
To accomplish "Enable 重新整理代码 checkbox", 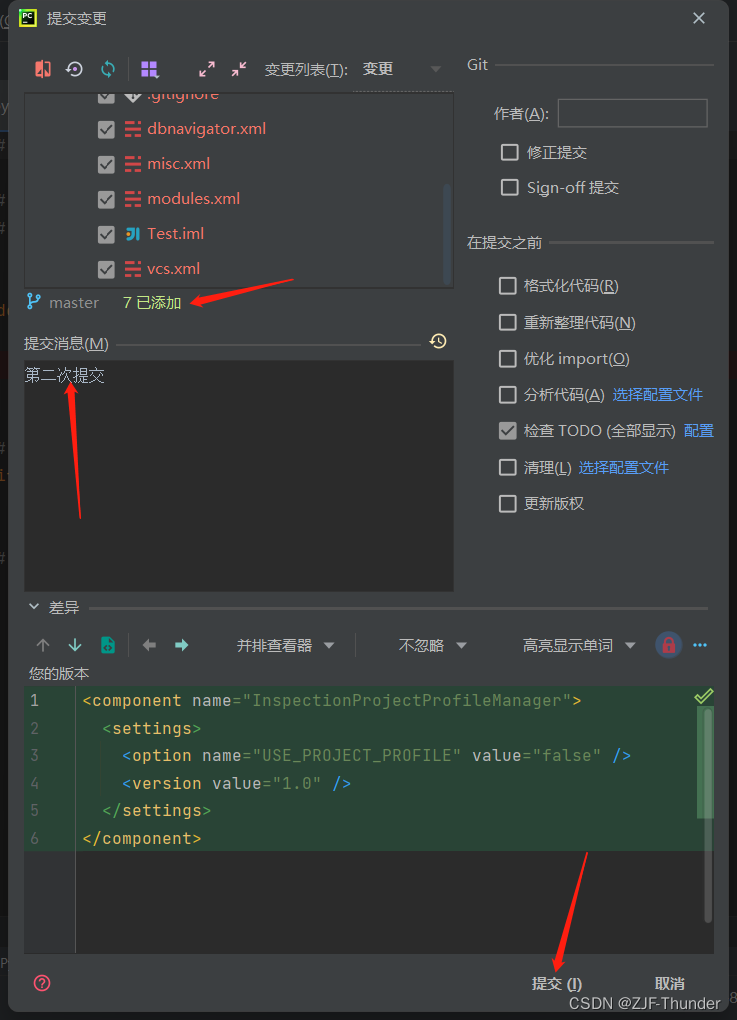I will point(507,322).
